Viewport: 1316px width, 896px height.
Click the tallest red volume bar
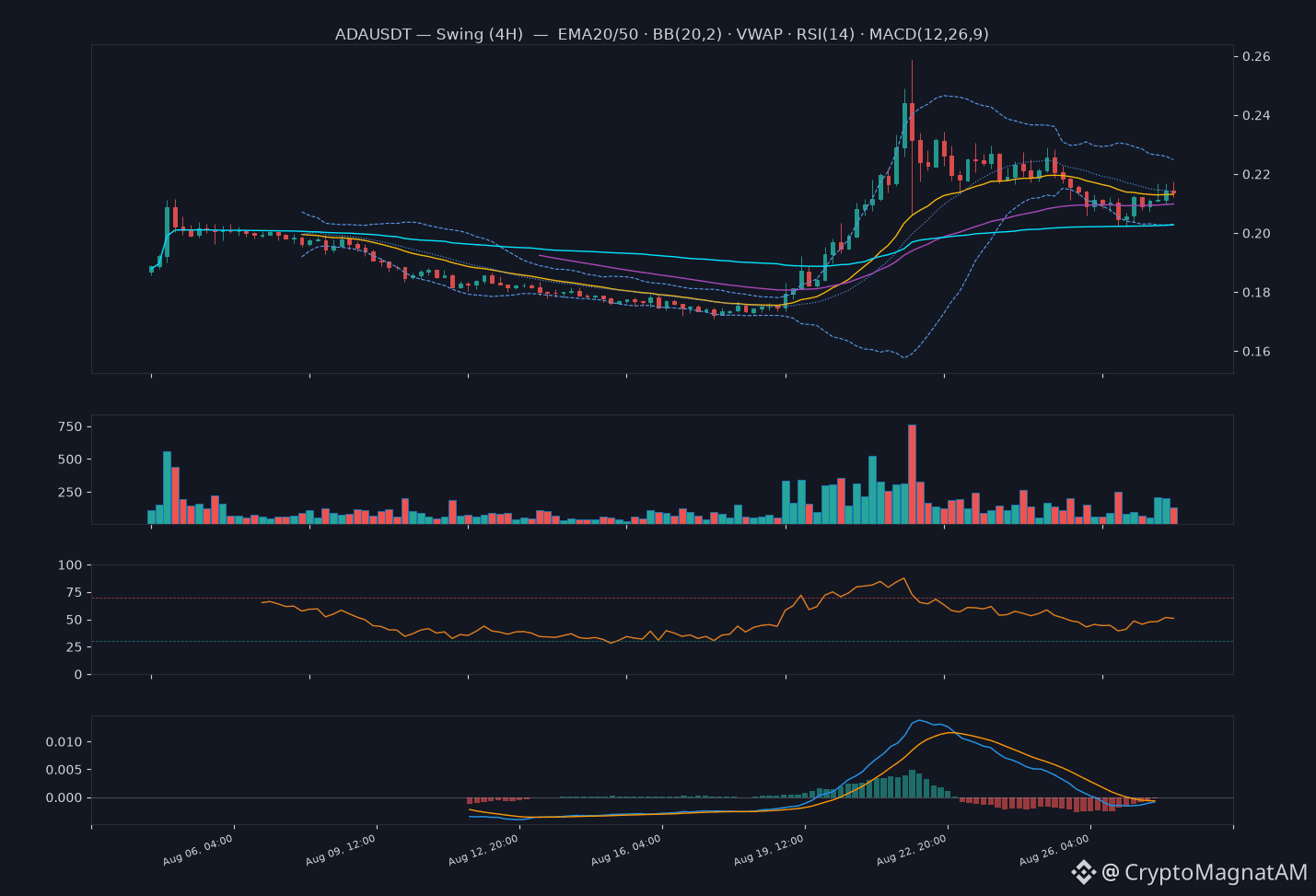[x=912, y=474]
